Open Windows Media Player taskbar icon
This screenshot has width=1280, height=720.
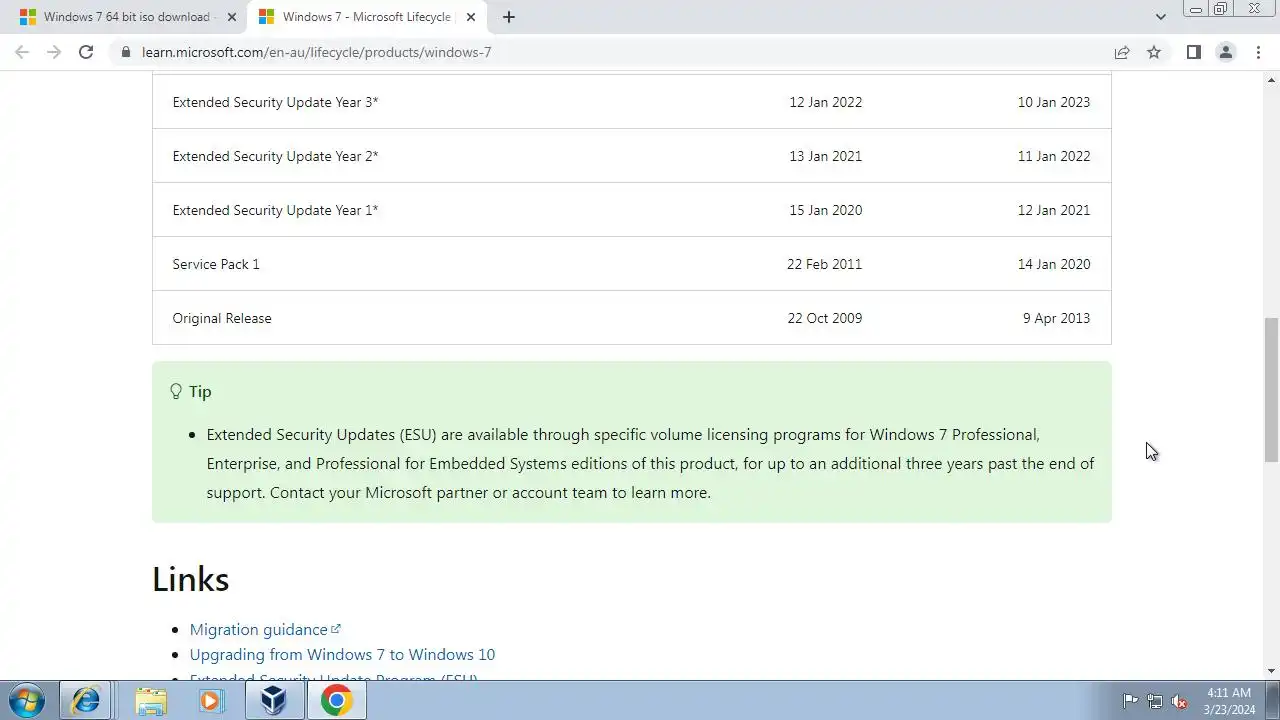(x=210, y=701)
